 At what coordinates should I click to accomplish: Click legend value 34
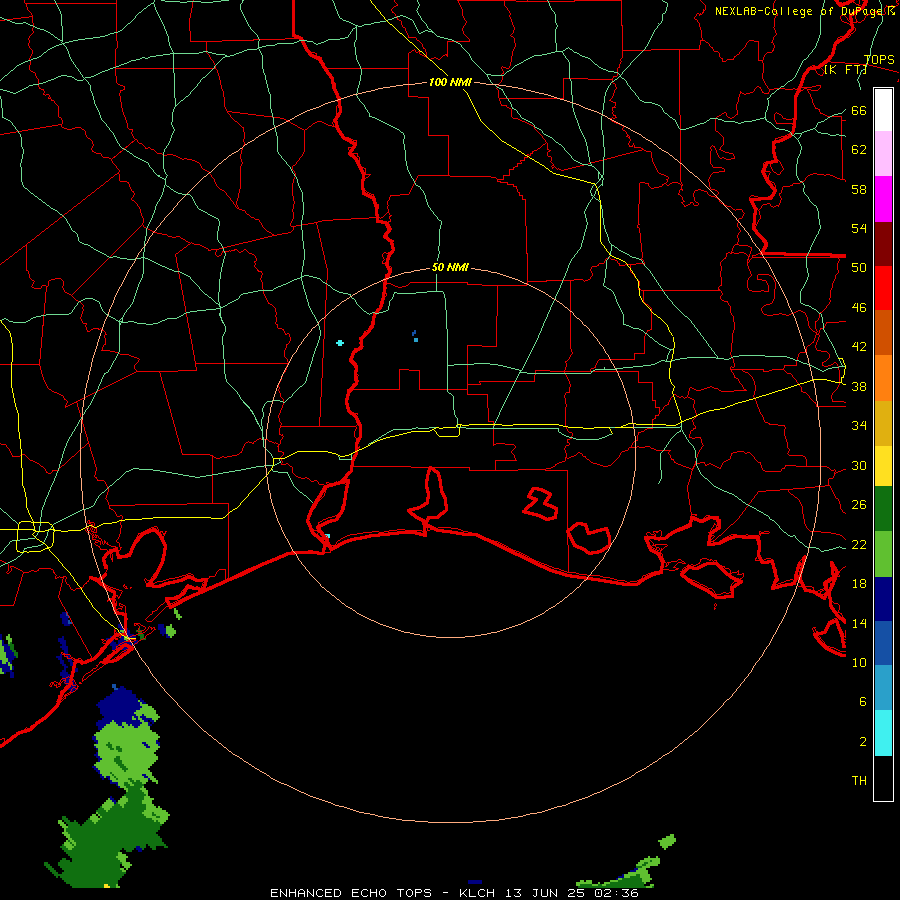pyautogui.click(x=859, y=426)
